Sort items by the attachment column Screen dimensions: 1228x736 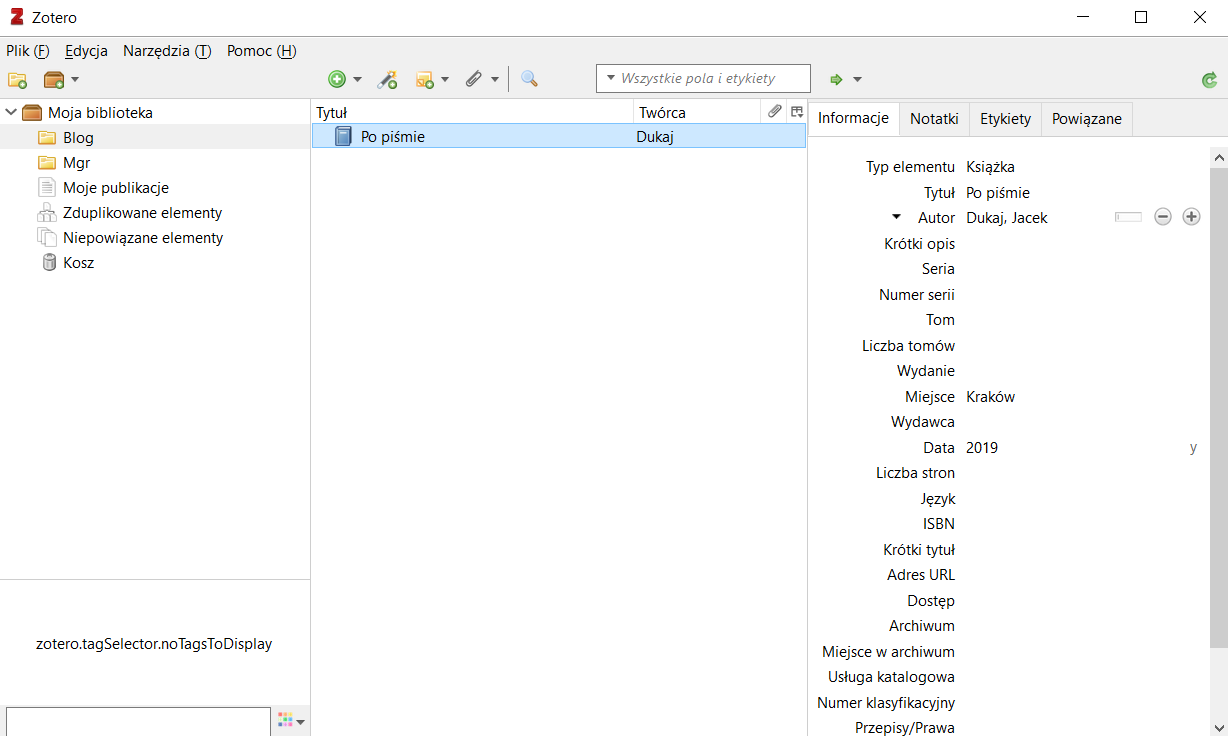click(774, 111)
